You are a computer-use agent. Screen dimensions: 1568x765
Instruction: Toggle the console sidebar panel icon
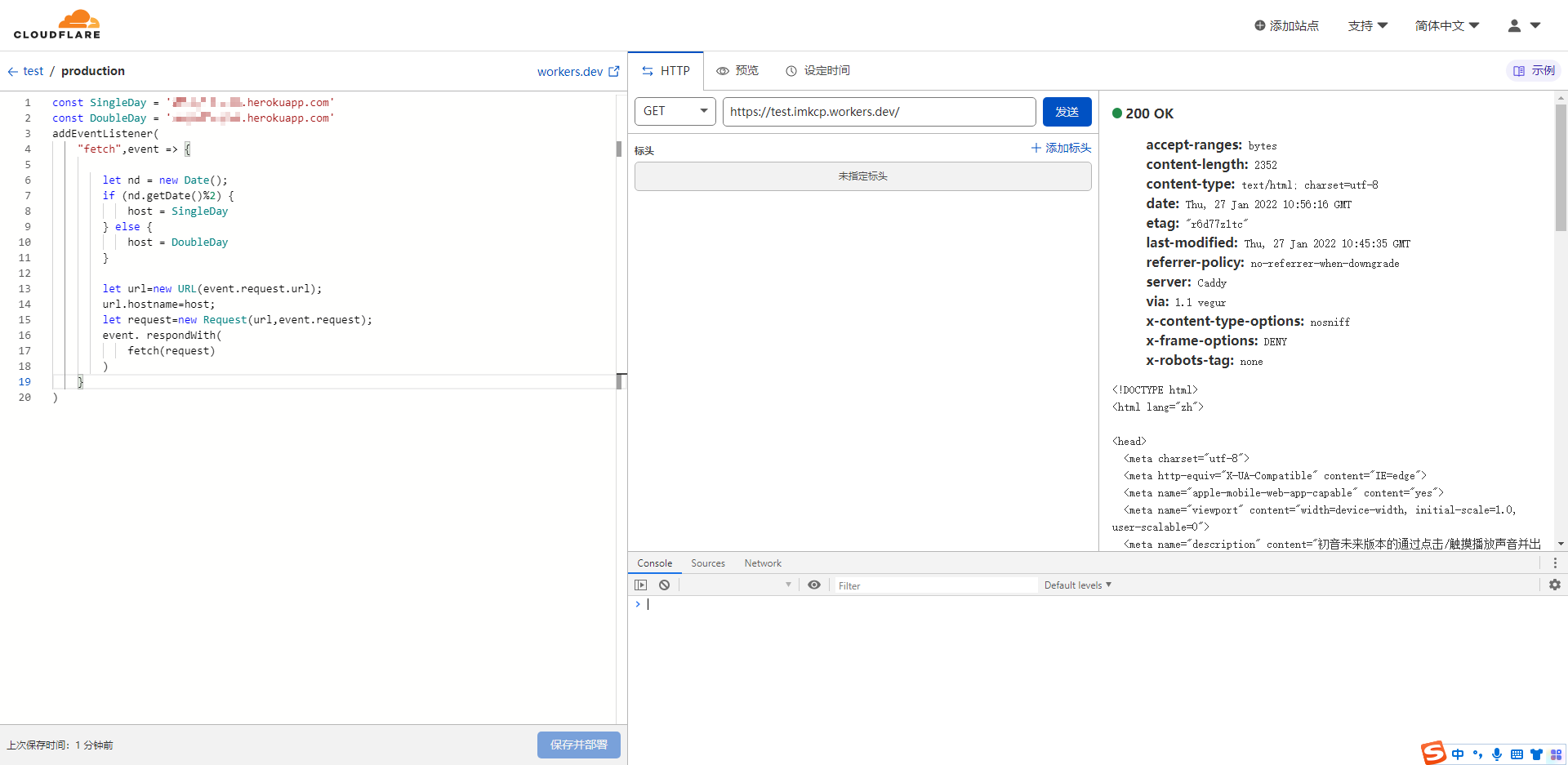[x=641, y=585]
